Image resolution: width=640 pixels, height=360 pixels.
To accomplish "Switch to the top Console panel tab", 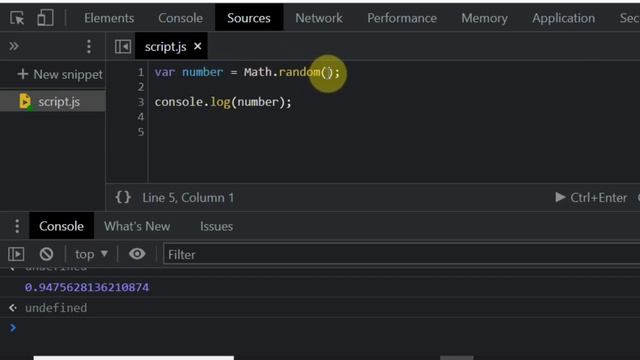I will click(x=180, y=18).
